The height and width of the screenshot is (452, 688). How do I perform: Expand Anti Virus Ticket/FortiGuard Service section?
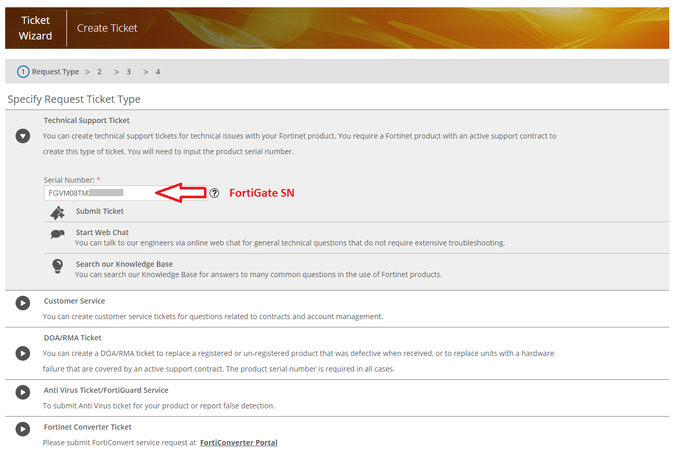click(x=23, y=392)
